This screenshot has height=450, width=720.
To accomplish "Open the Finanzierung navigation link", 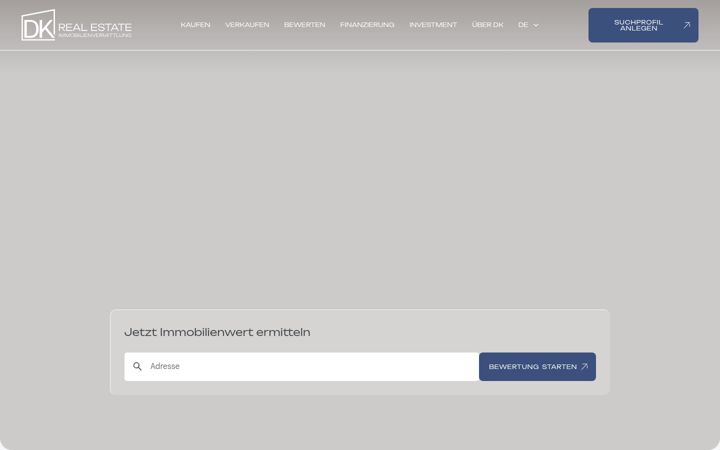I will 367,25.
